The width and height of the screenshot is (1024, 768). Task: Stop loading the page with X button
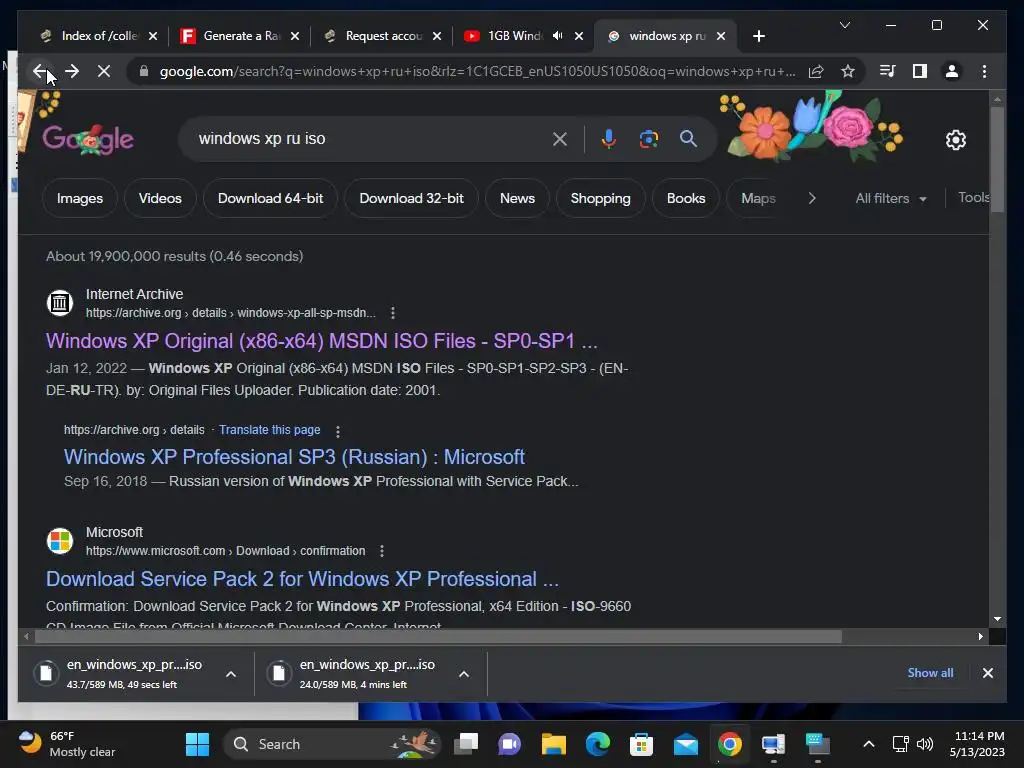[x=104, y=71]
